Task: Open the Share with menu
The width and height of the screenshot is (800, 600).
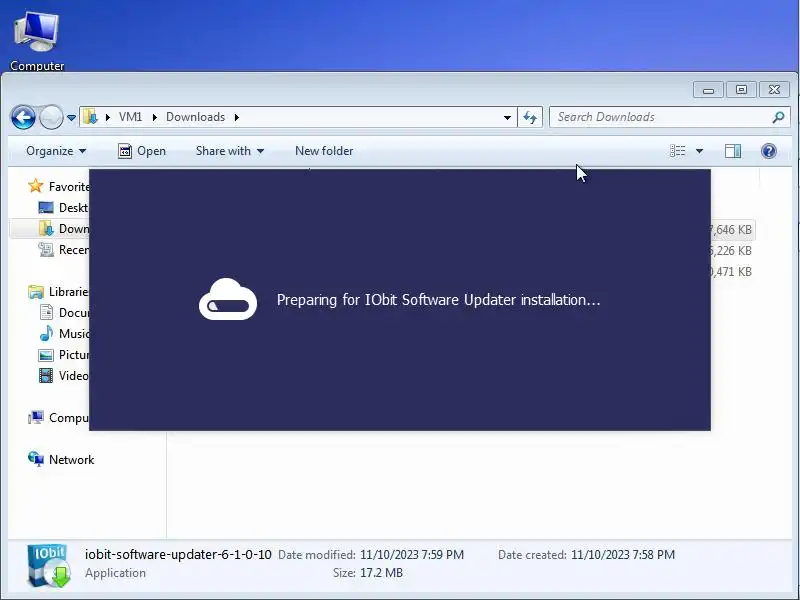Action: (x=230, y=151)
